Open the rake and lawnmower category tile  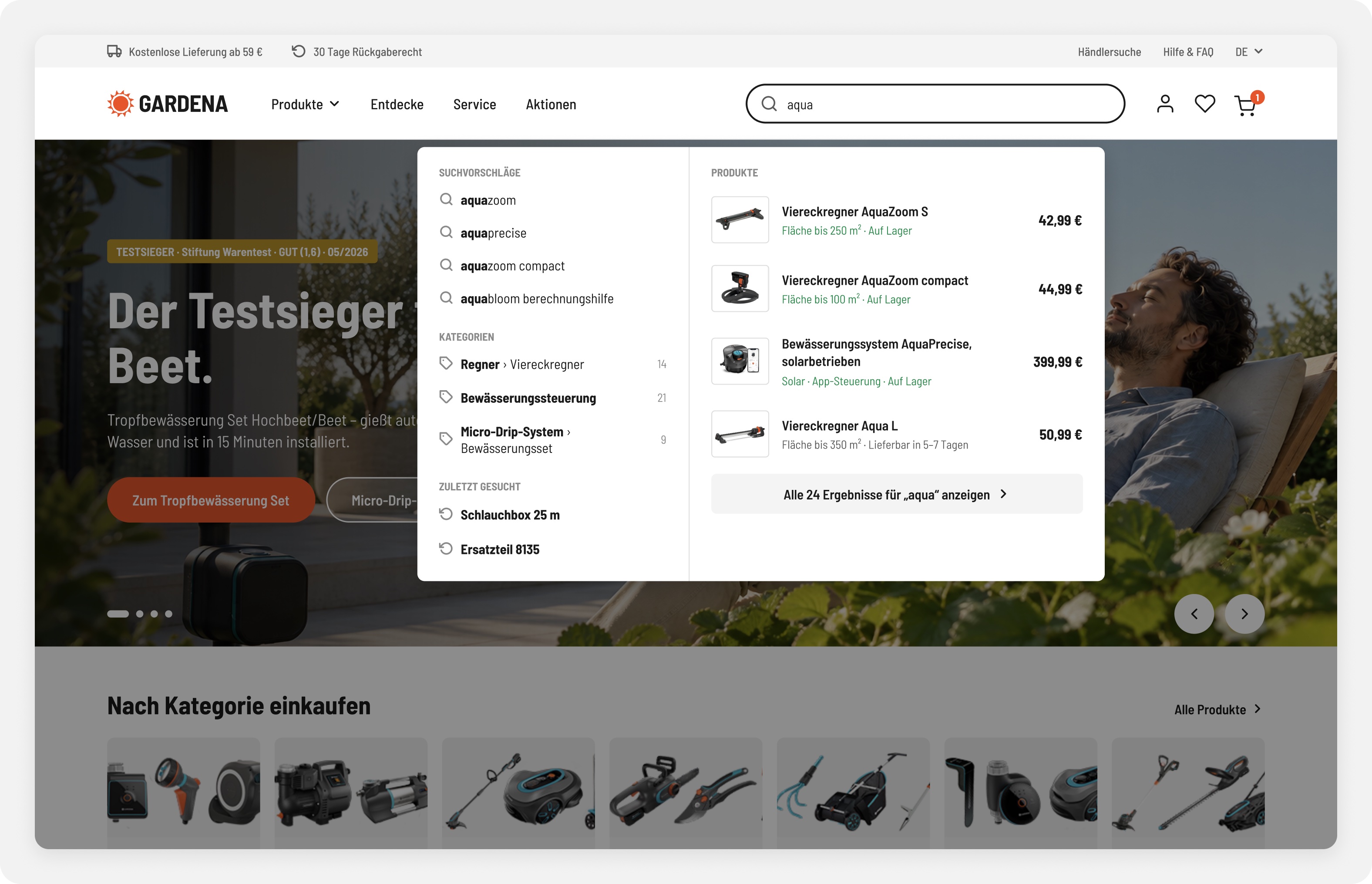(x=853, y=793)
